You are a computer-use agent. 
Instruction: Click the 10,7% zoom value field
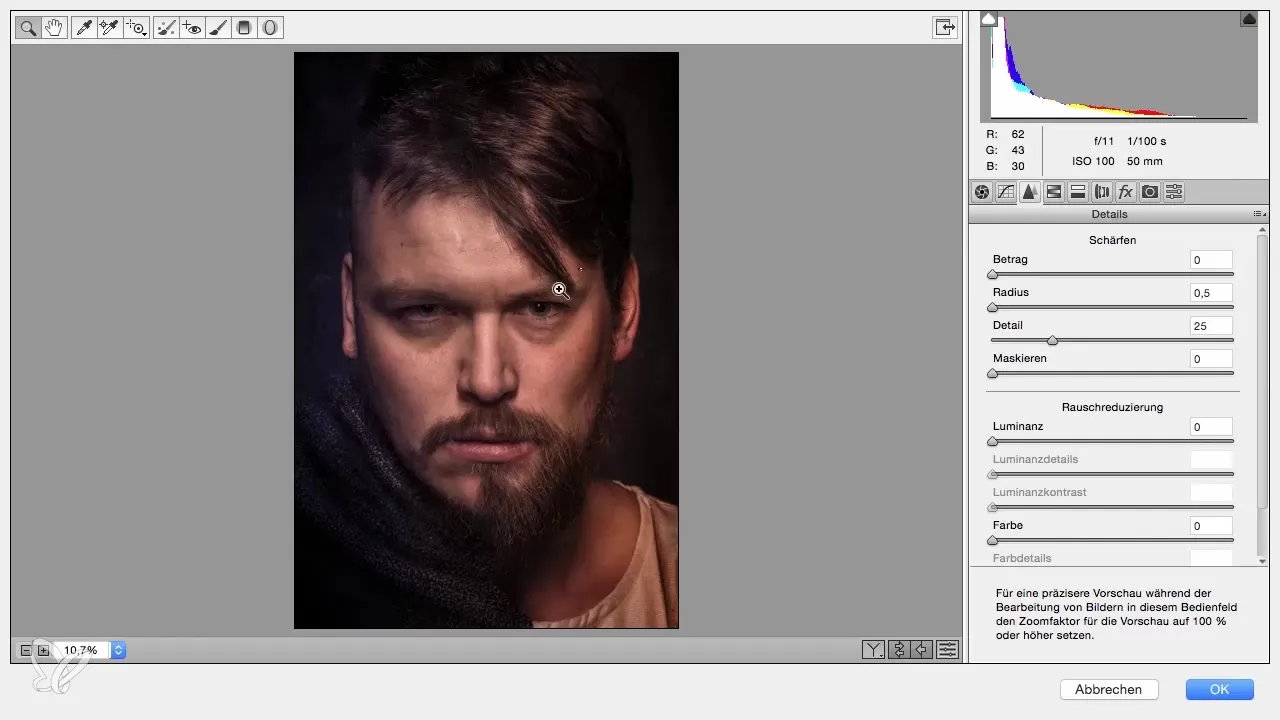point(81,650)
